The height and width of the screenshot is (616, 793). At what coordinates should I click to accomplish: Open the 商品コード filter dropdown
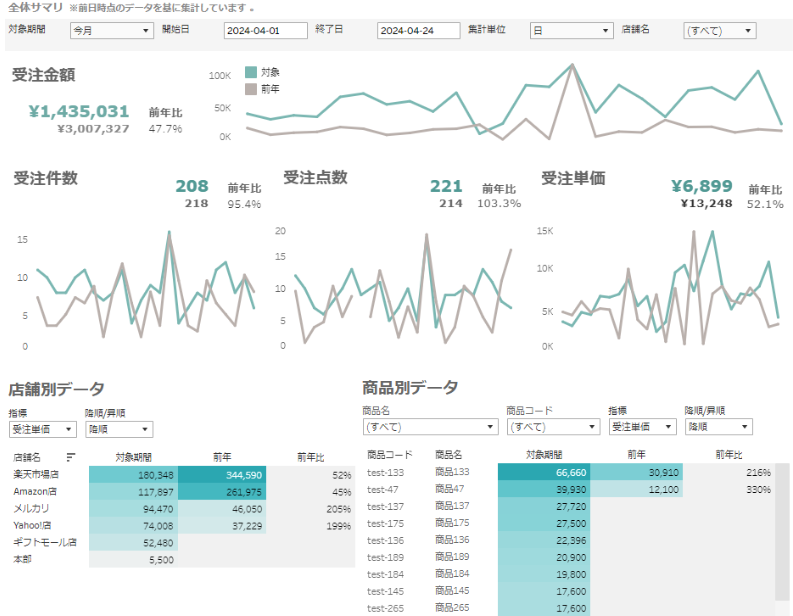point(552,427)
